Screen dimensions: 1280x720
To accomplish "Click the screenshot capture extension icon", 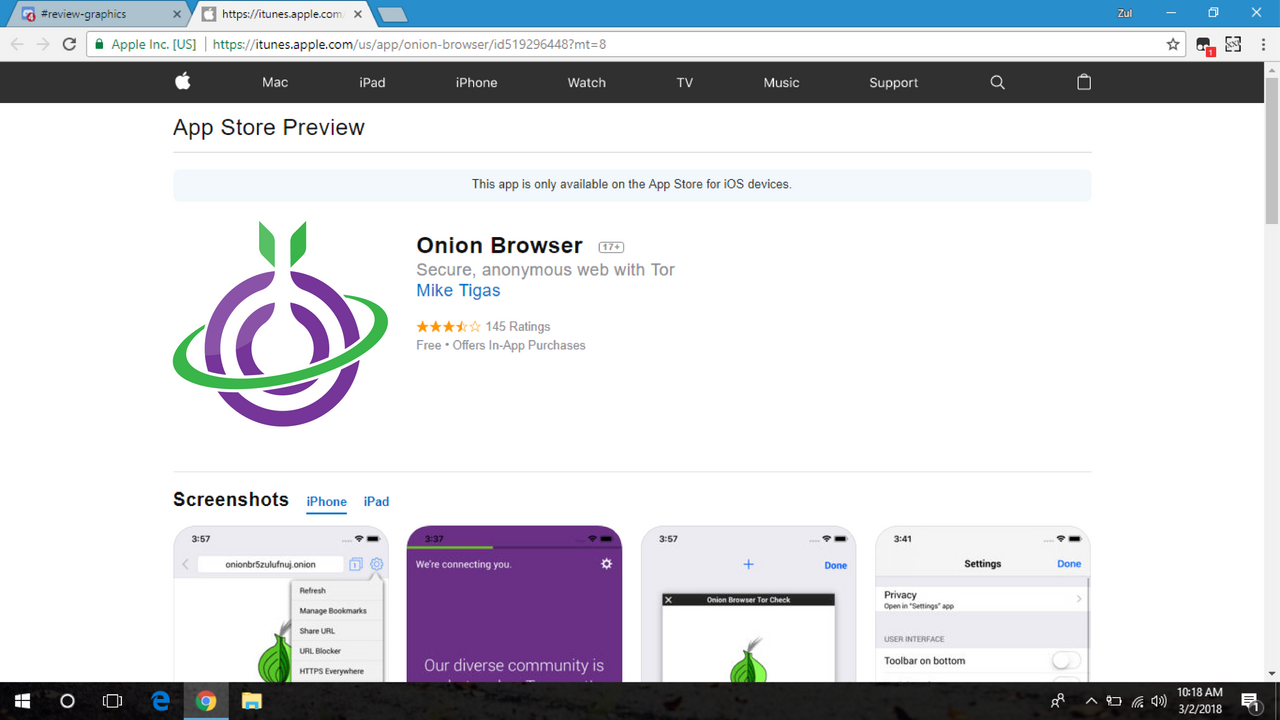I will [1233, 44].
